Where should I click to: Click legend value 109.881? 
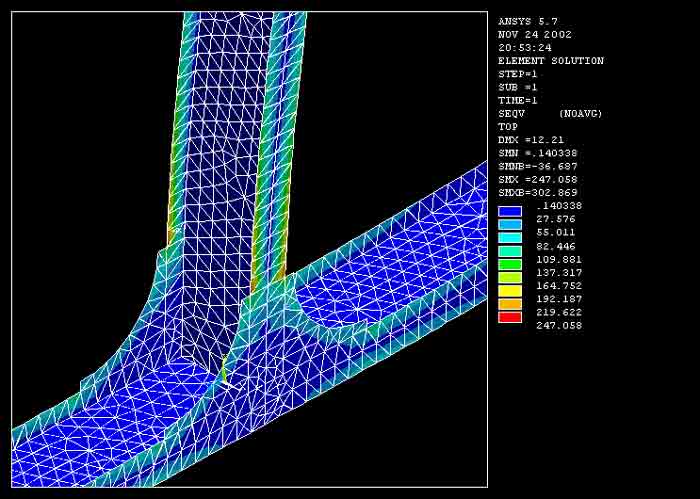559,259
